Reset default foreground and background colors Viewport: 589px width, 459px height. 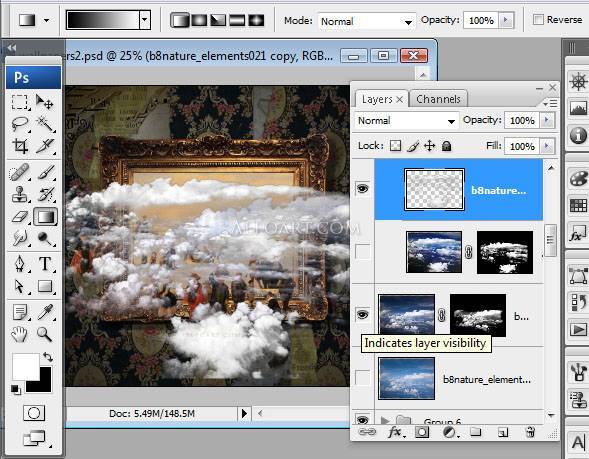click(x=15, y=390)
